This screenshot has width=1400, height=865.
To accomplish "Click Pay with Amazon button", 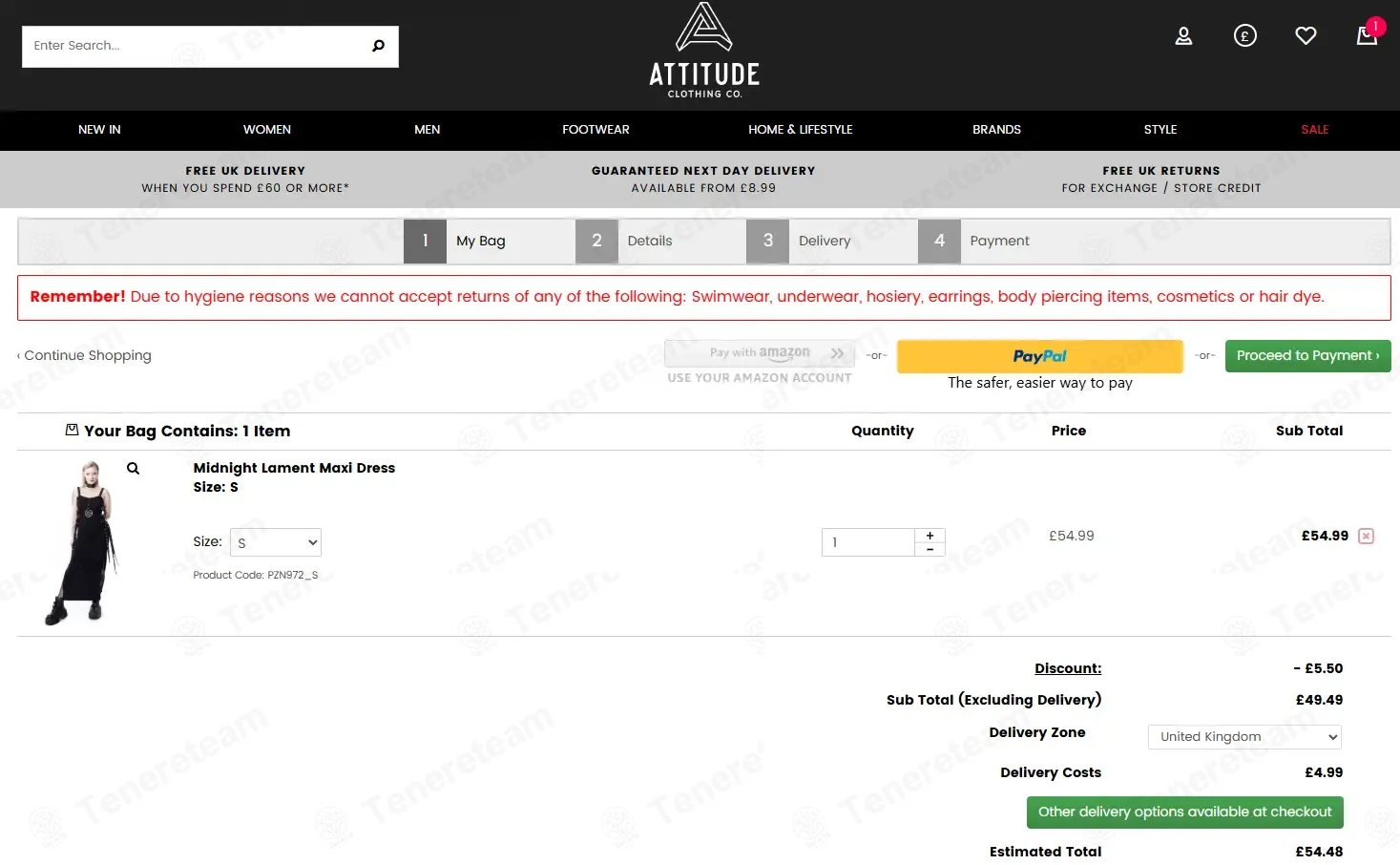I will (x=760, y=353).
